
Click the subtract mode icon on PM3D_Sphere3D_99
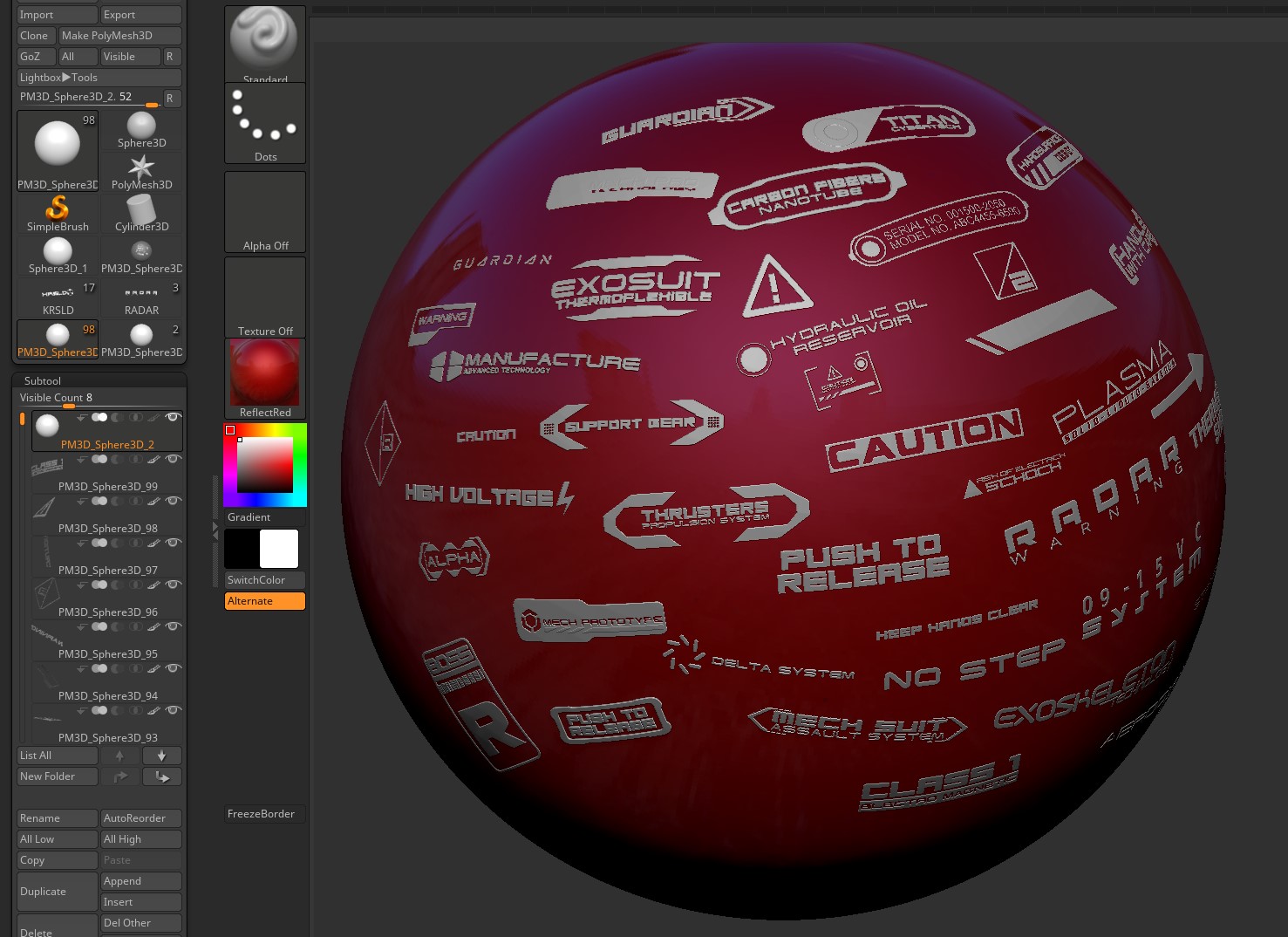pyautogui.click(x=118, y=459)
